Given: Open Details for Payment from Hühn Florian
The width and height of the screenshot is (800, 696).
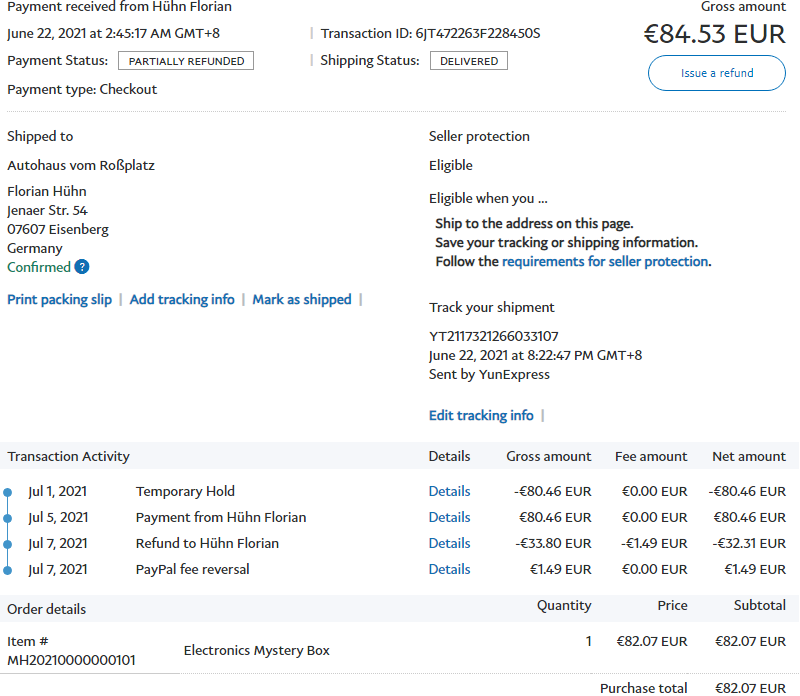Looking at the screenshot, I should tap(449, 517).
